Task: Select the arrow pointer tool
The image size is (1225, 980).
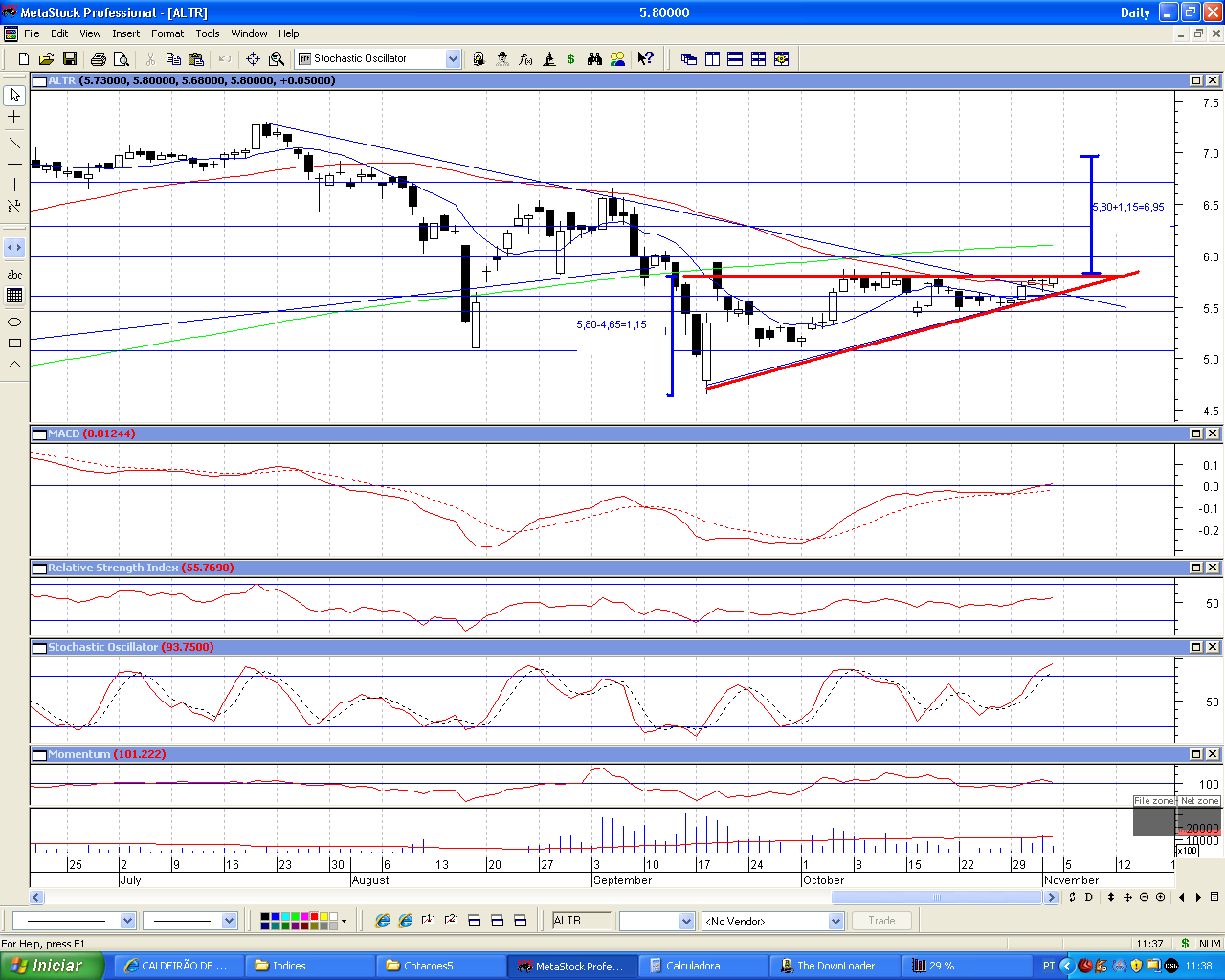Action: [x=14, y=96]
